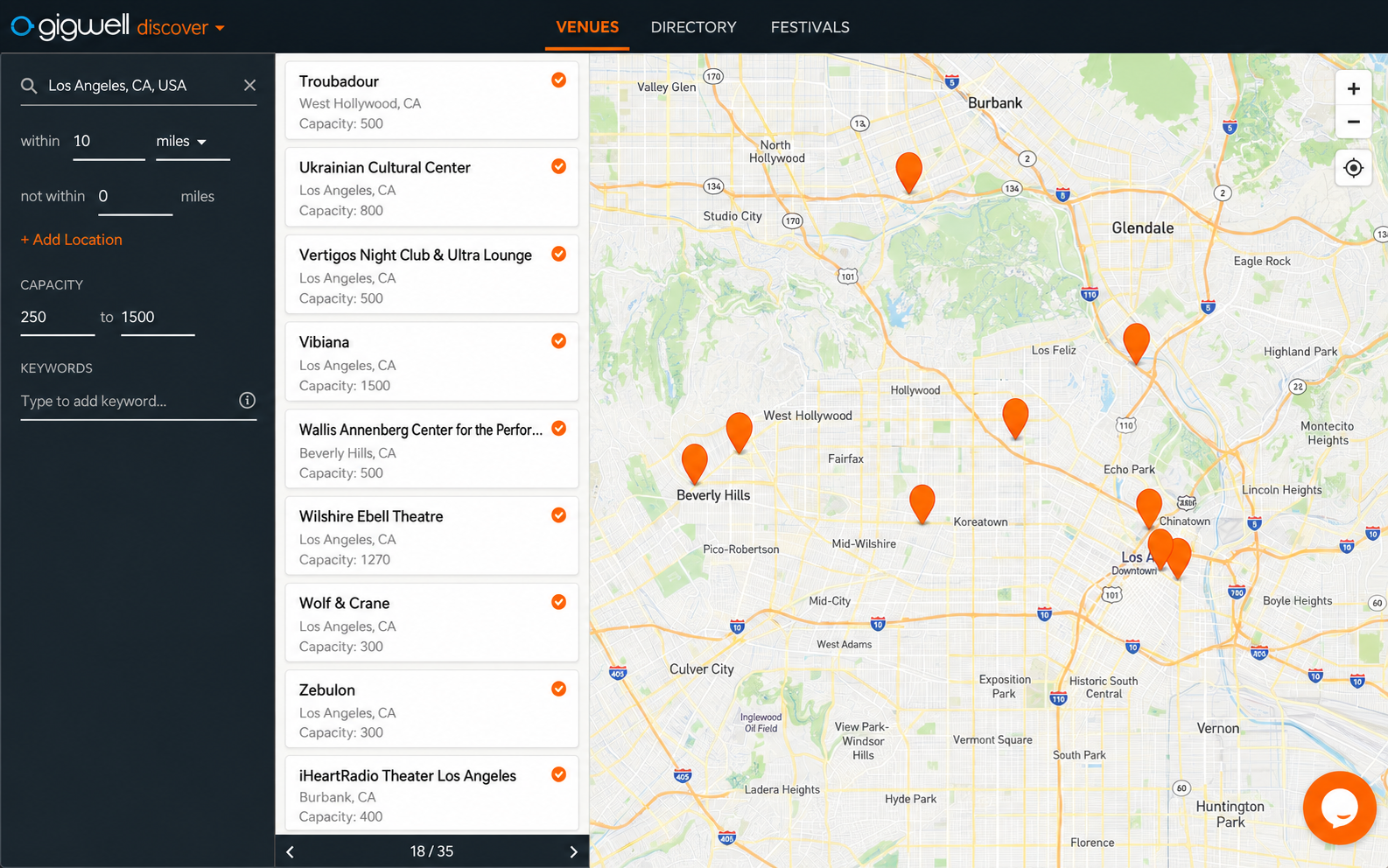Click map pin beside Chinatown label

(x=1149, y=507)
